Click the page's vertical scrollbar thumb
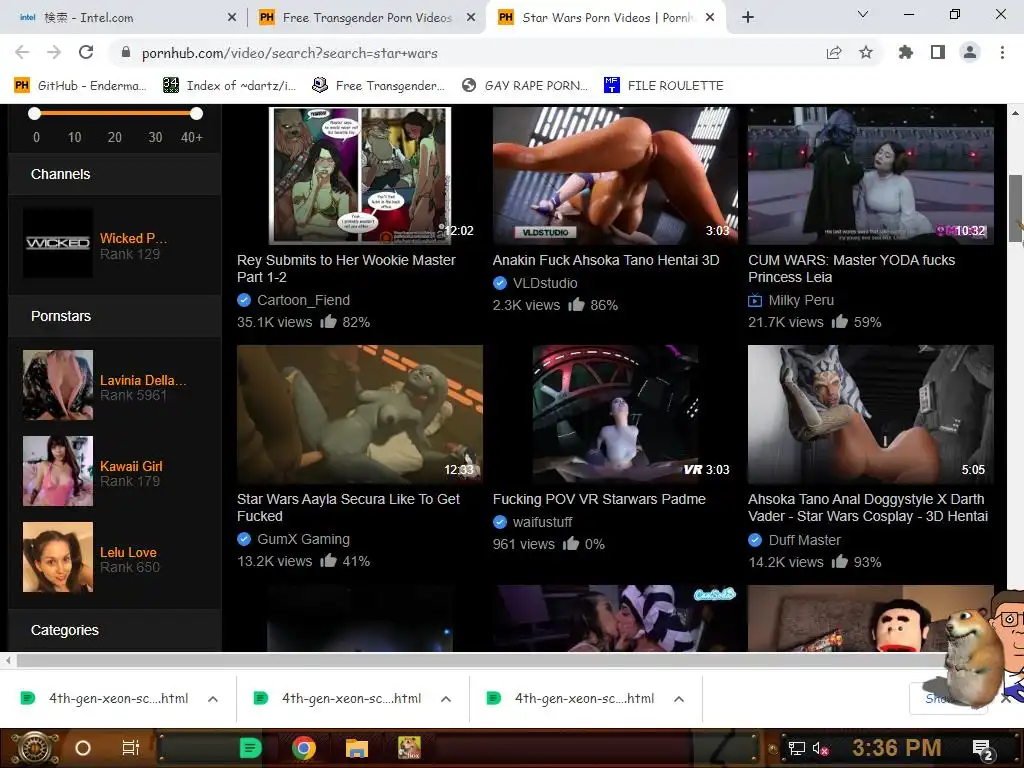Screen dimensions: 1024x768 (x=1016, y=208)
